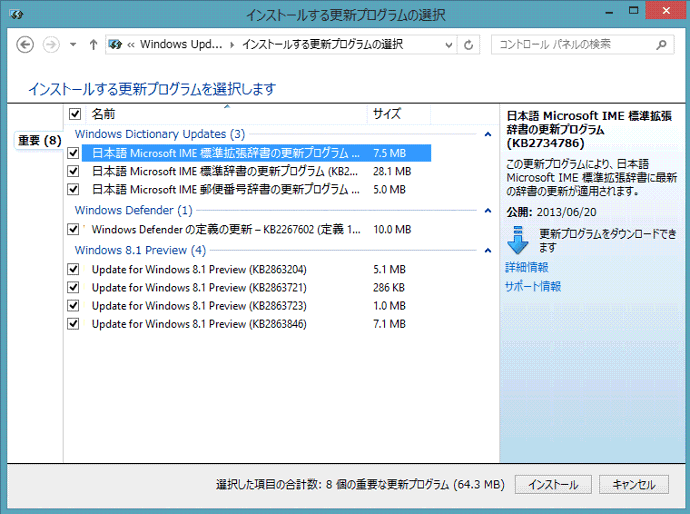Uncheck the Windows Defender definition update
This screenshot has width=690, height=514.
point(73,229)
